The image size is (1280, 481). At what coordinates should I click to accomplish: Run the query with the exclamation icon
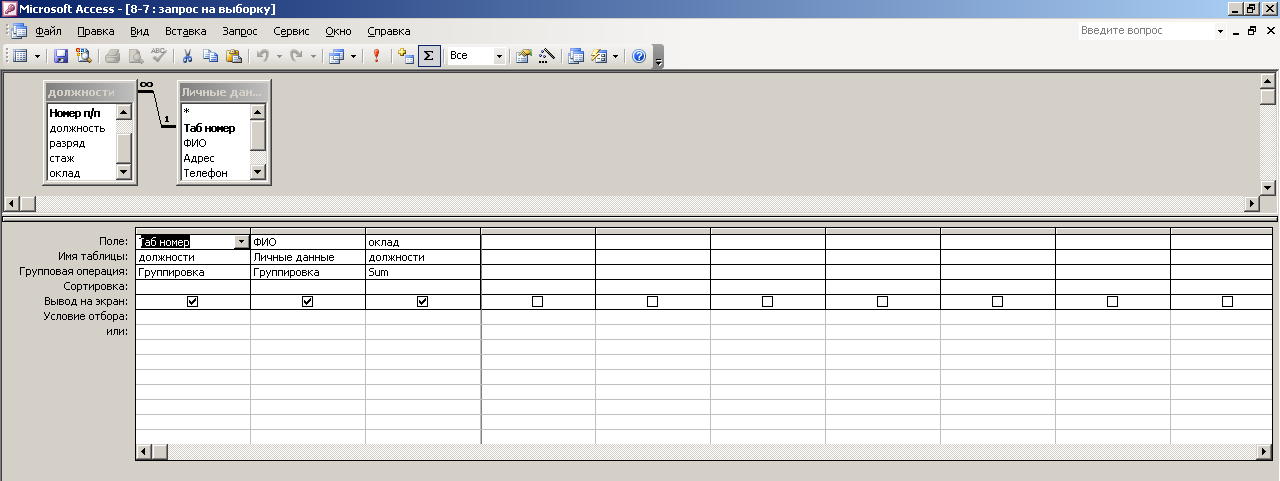point(376,56)
